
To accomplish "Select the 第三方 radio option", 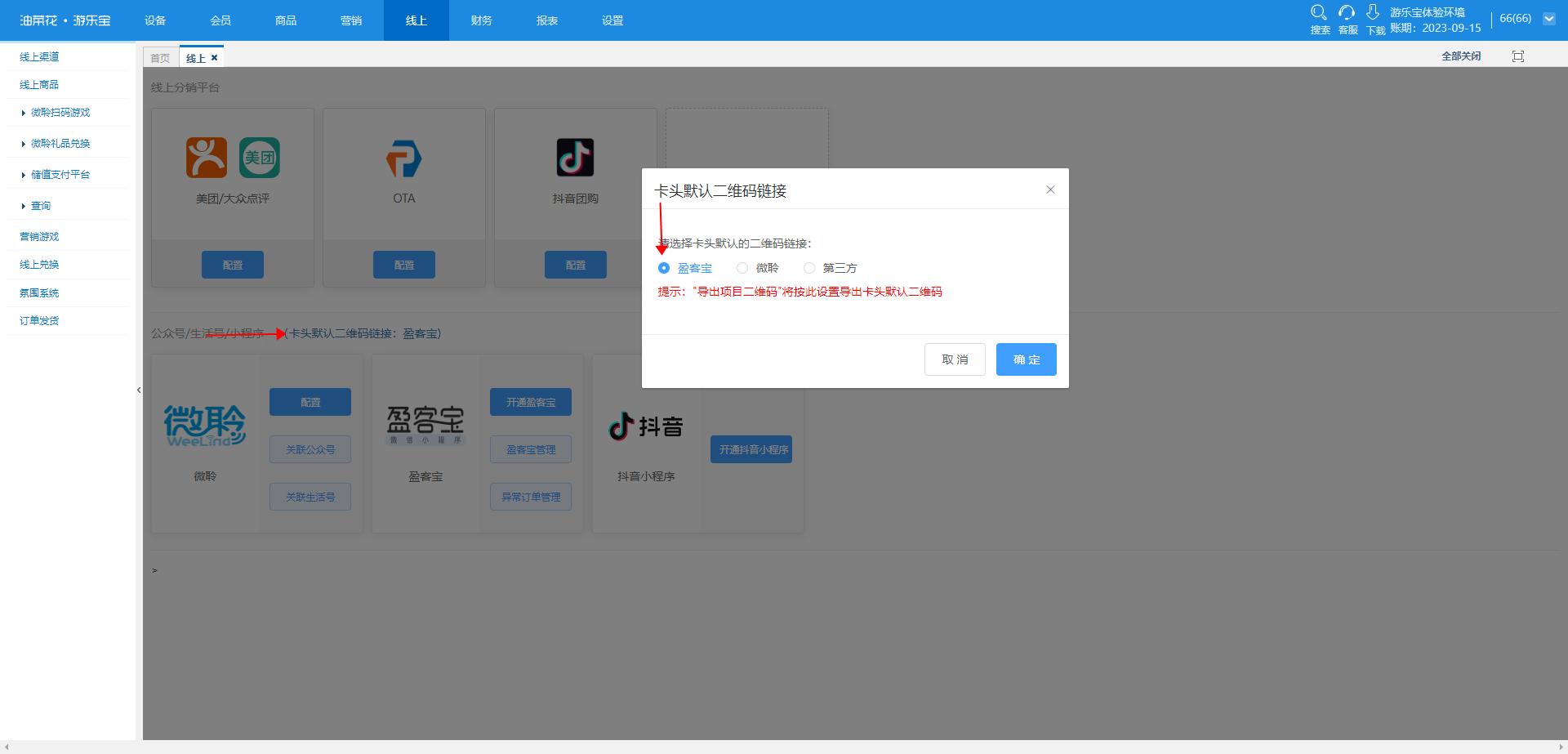I will click(809, 268).
